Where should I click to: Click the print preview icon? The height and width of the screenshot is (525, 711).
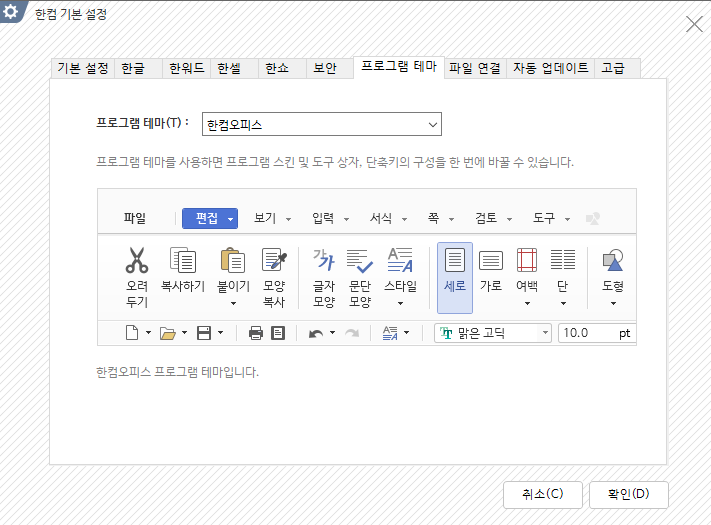pyautogui.click(x=278, y=333)
